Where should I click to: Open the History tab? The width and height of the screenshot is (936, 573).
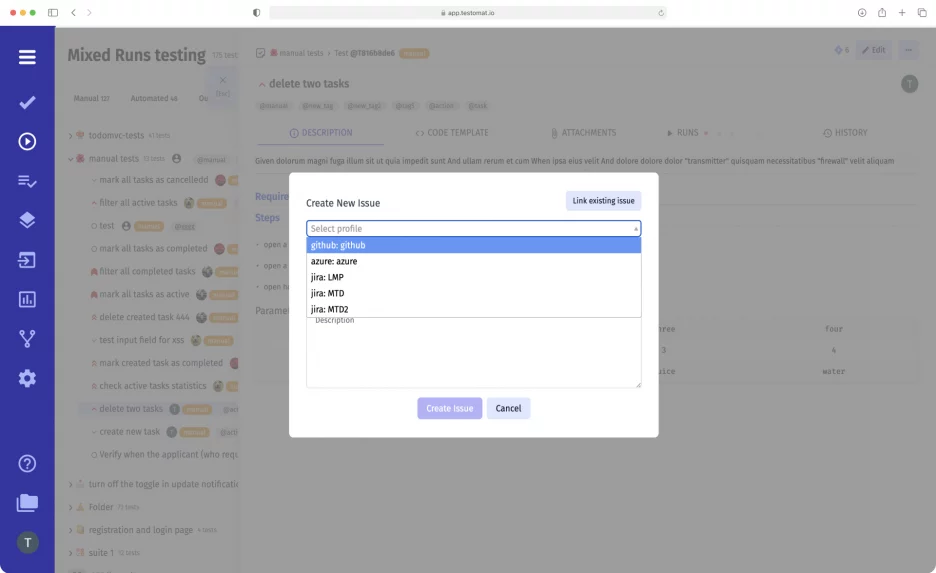click(845, 133)
